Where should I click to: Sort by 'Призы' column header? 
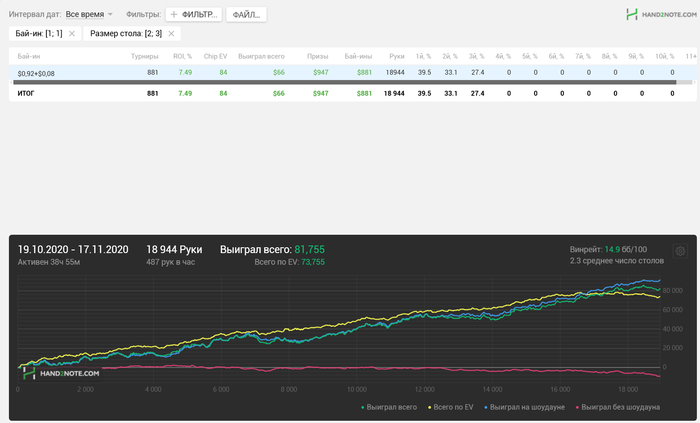click(317, 56)
